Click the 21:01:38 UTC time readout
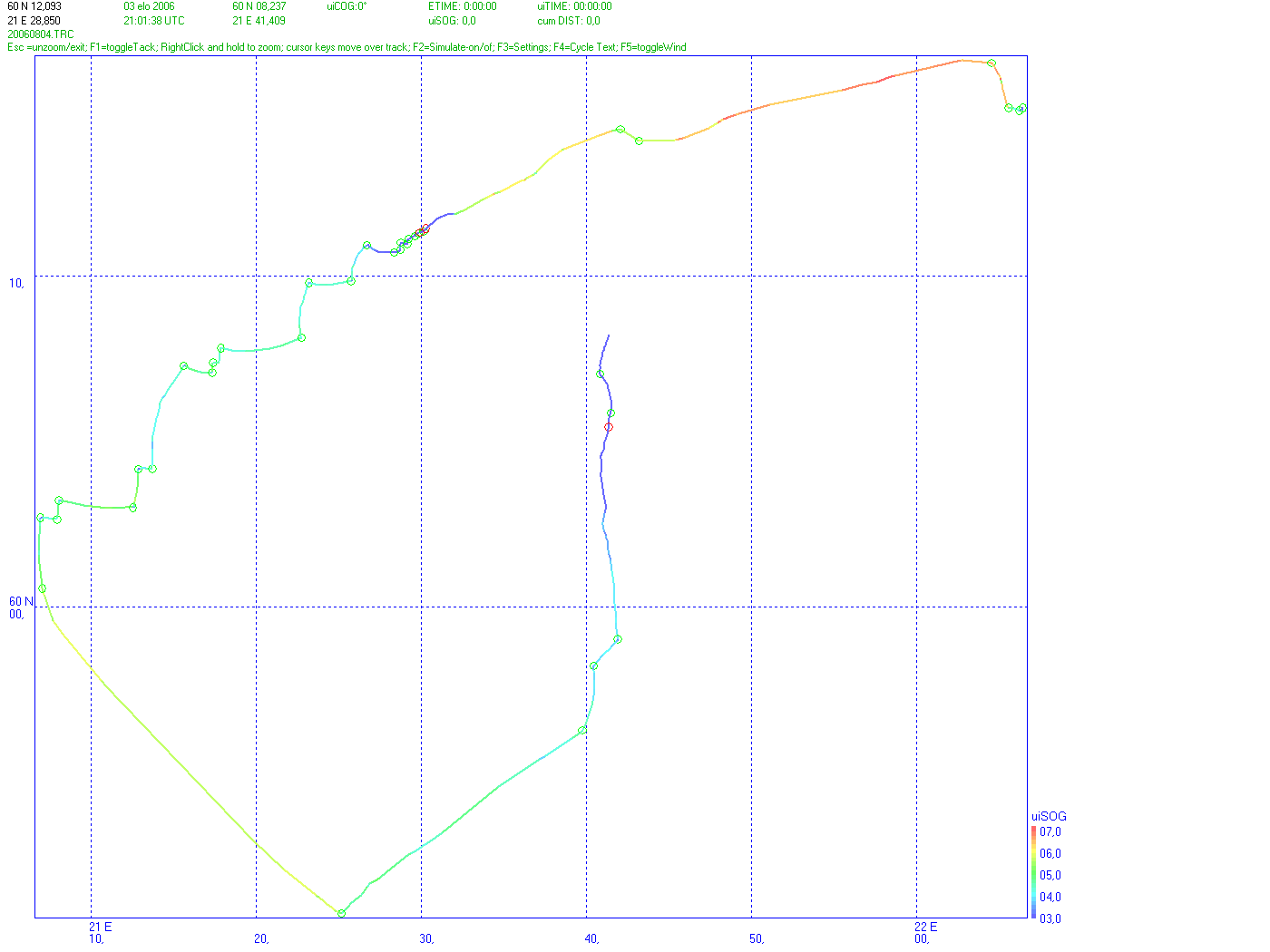Screen dimensions: 1270x952 click(154, 21)
